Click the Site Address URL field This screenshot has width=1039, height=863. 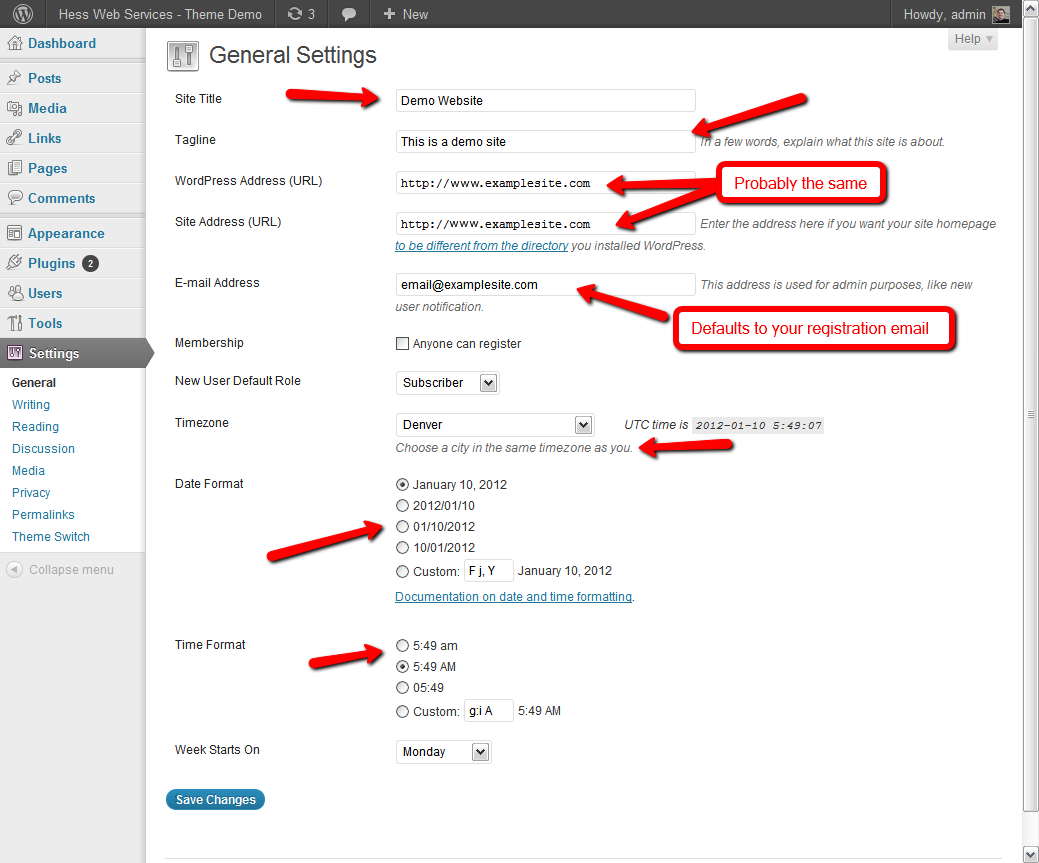[x=545, y=224]
